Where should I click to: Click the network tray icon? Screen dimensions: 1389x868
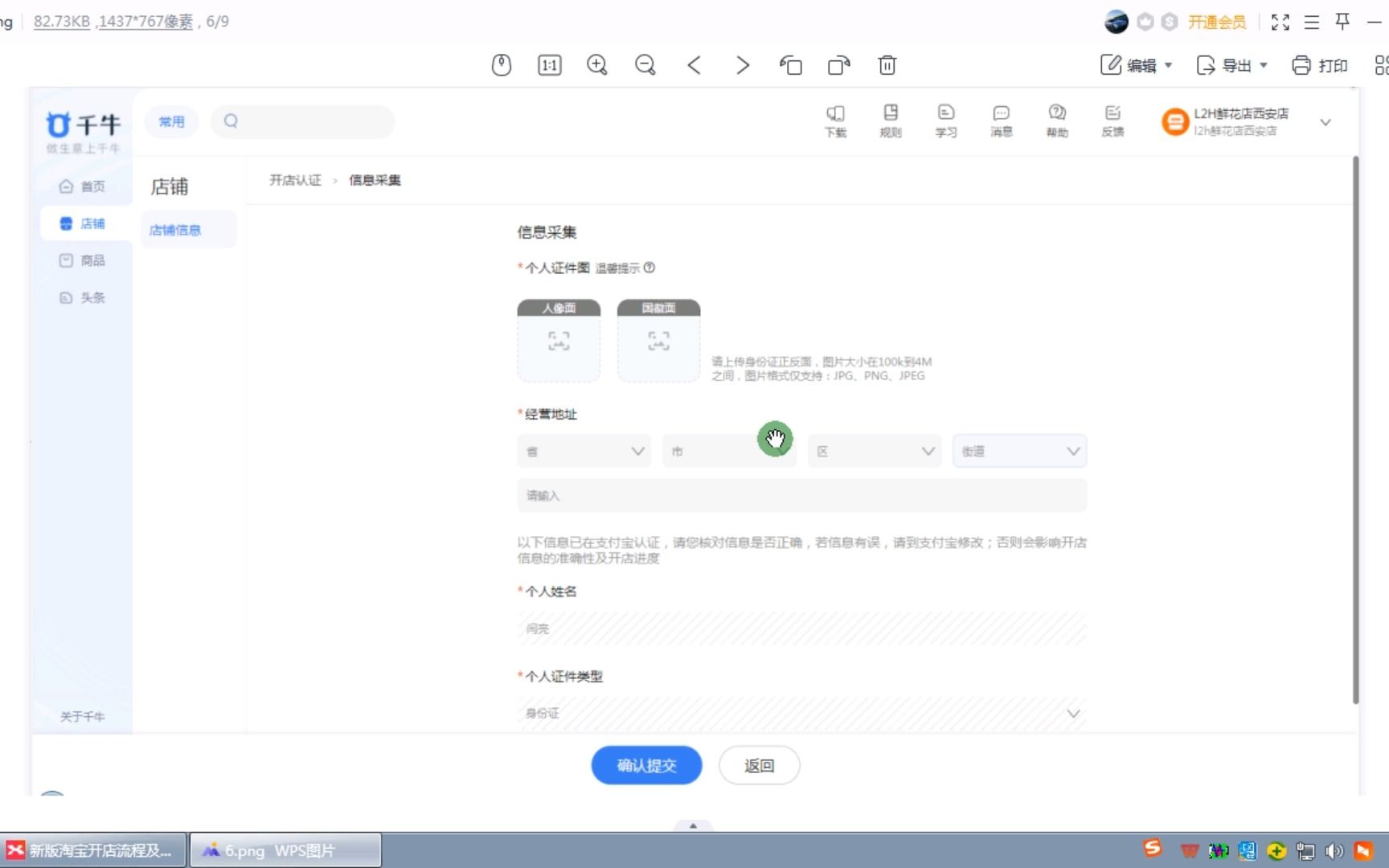[1306, 850]
